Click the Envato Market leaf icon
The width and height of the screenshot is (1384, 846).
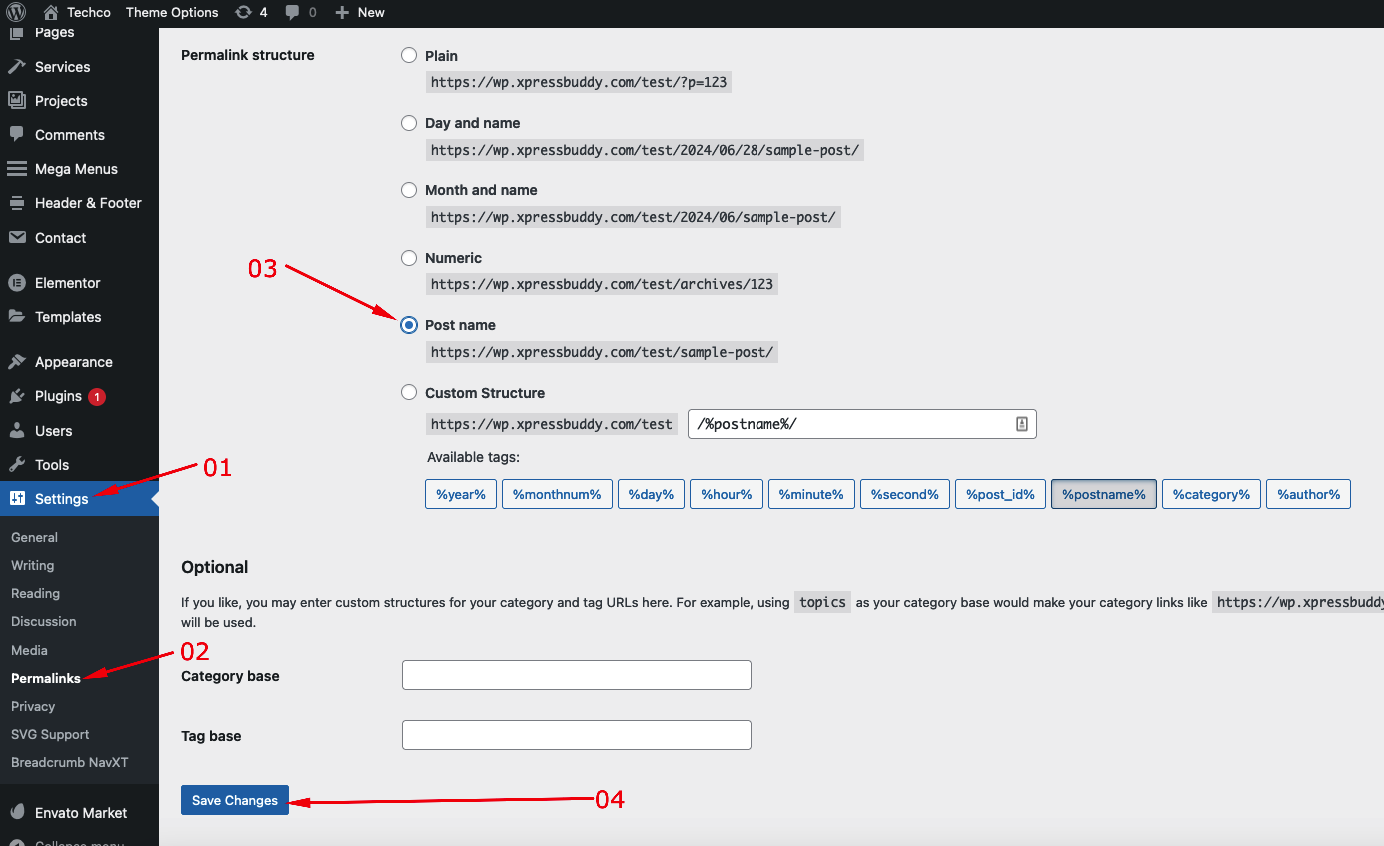pyautogui.click(x=17, y=813)
